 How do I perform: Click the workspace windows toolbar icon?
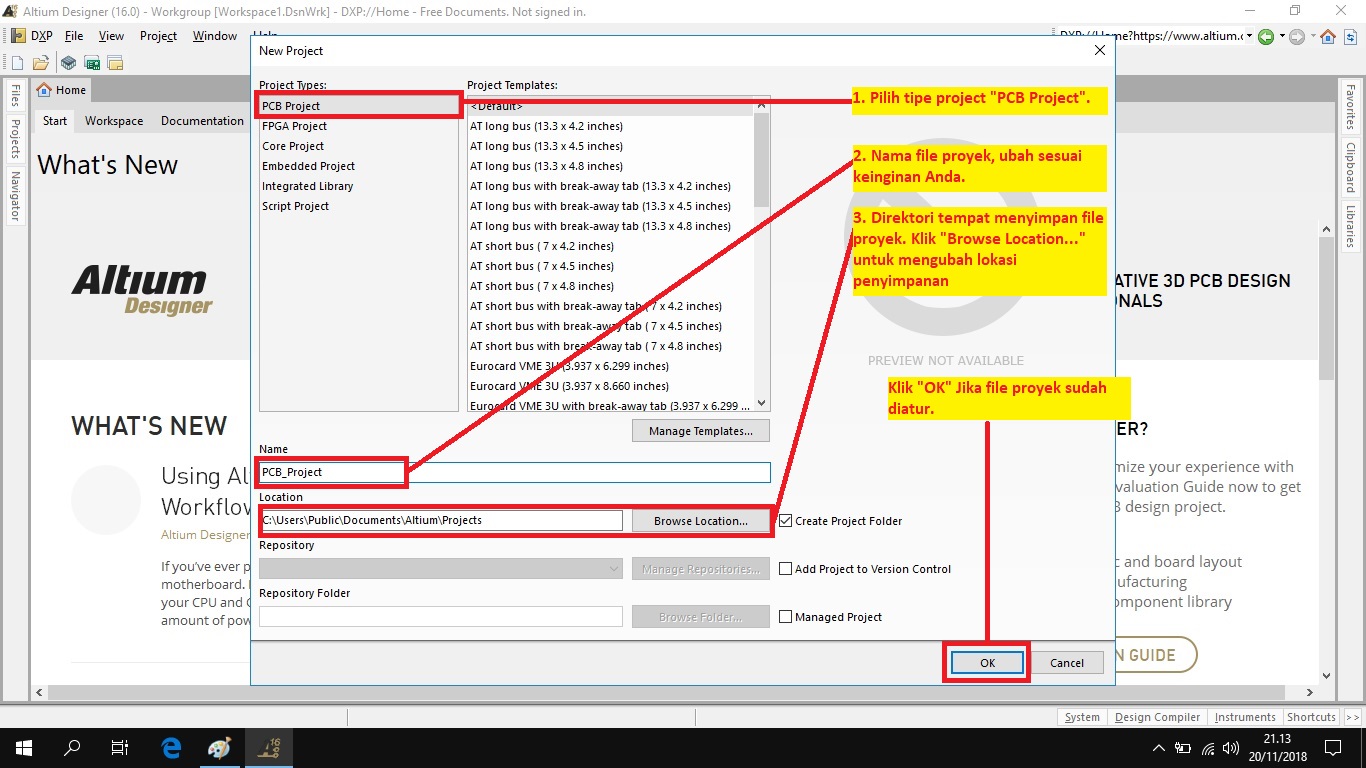pos(116,63)
